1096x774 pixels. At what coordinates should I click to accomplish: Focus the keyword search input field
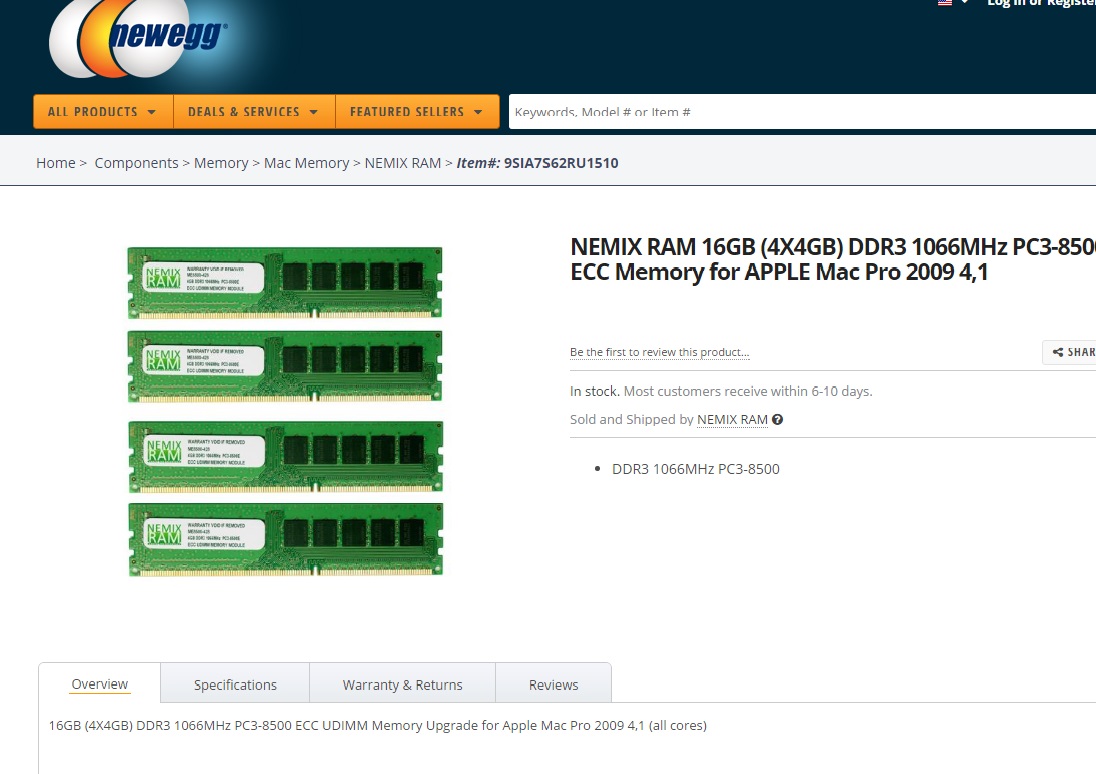pos(802,112)
